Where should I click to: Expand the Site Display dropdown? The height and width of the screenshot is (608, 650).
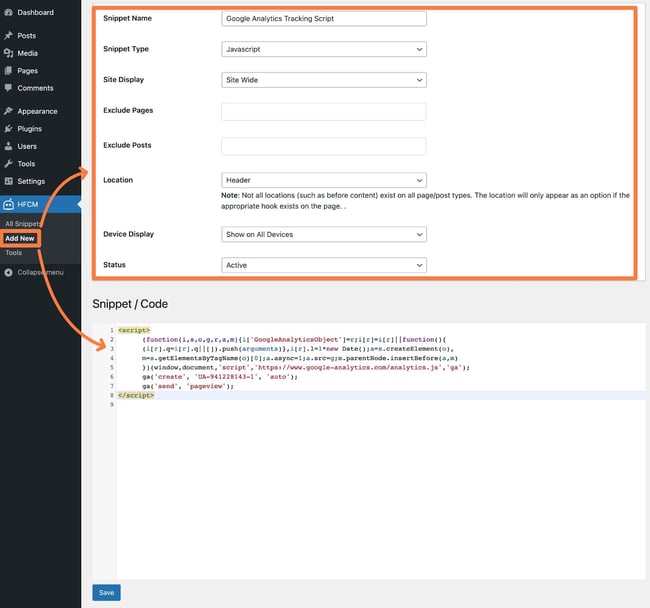pos(323,80)
